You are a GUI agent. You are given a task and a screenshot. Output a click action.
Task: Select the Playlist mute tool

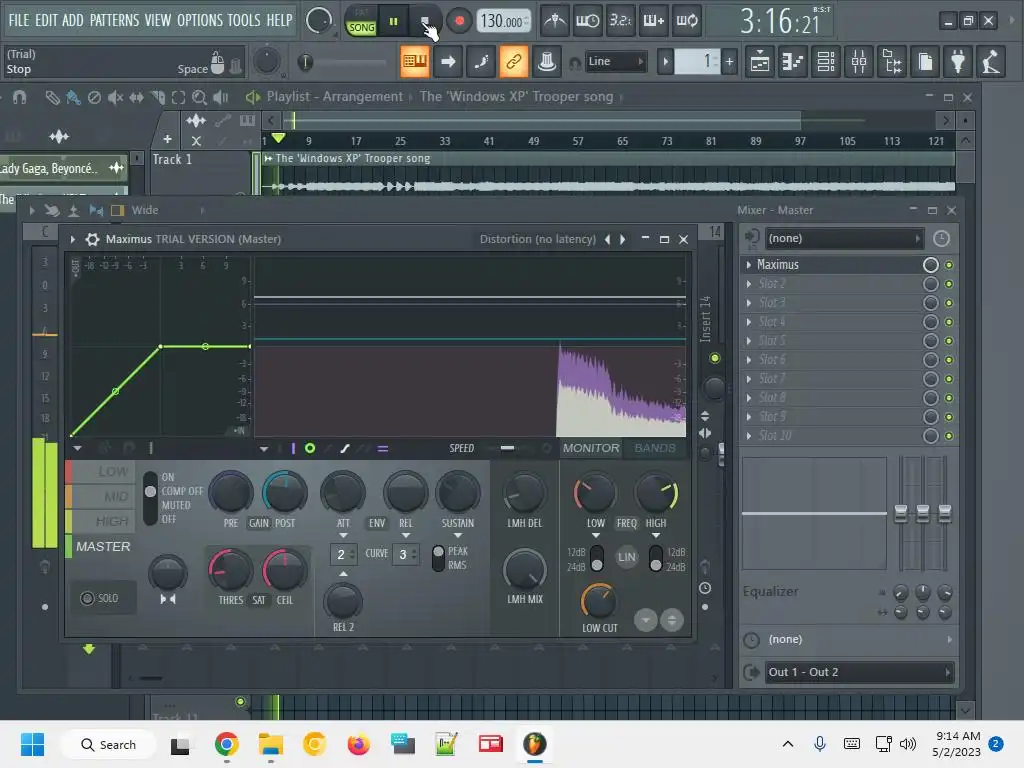point(116,98)
